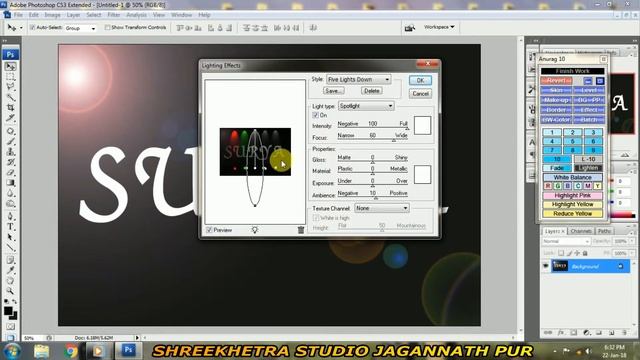Select the Rectangular Marquee tool
640x360 pixels.
(11, 77)
